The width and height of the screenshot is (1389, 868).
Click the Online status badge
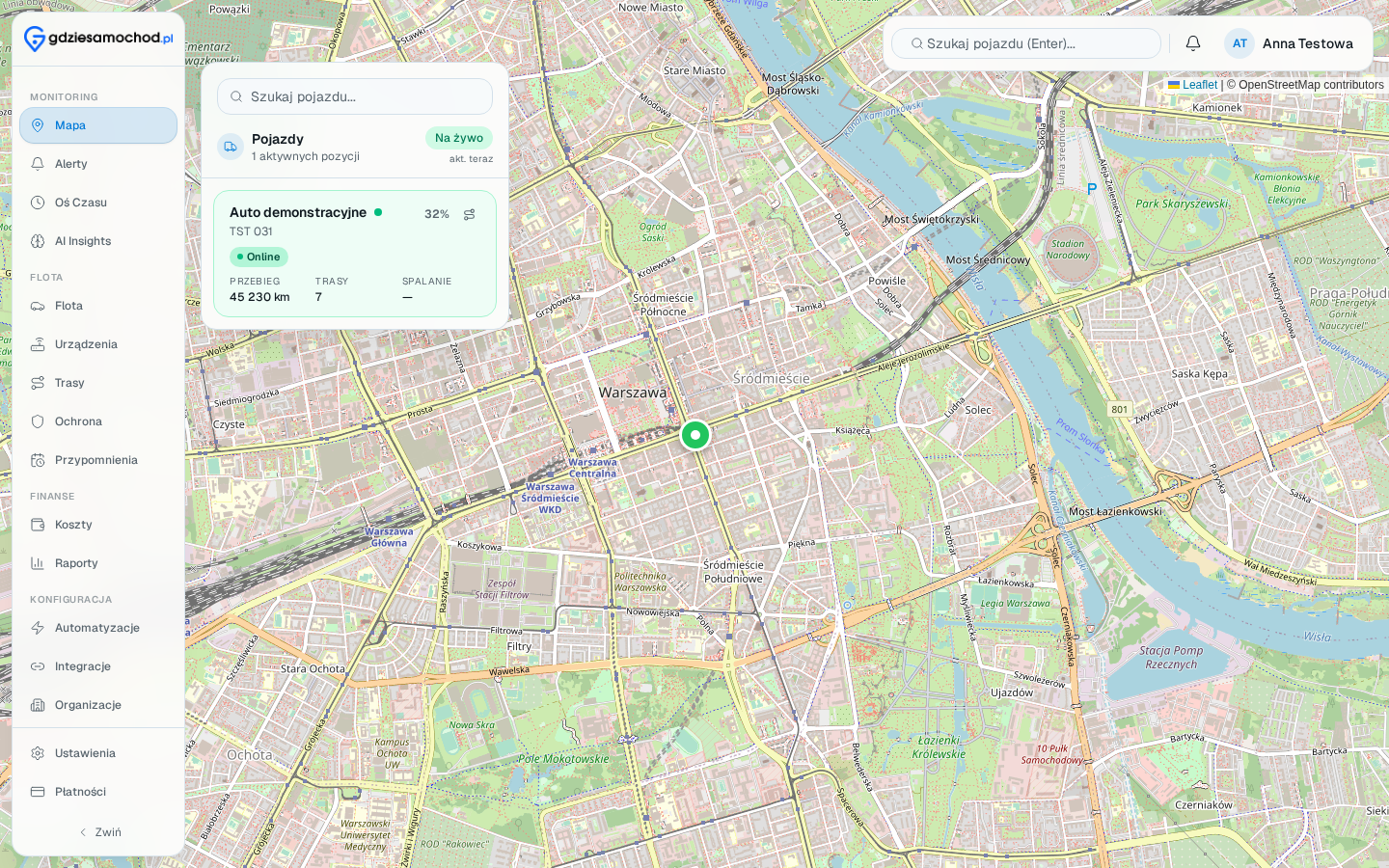point(259,257)
